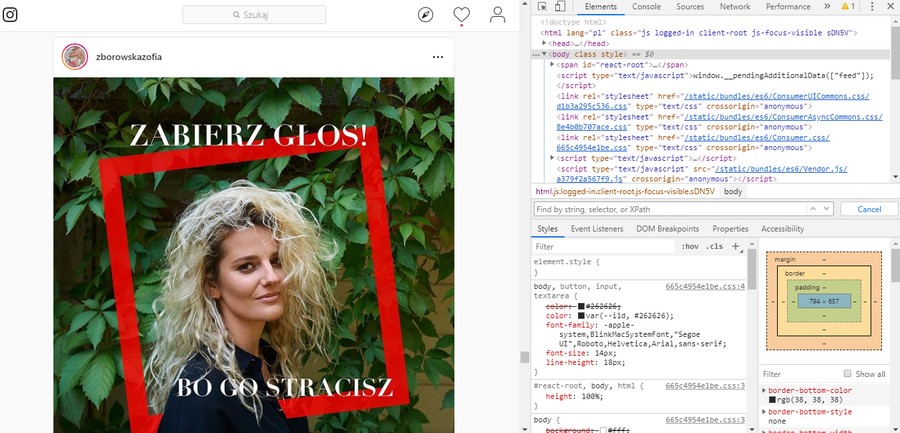Click the struck-through #262626 color swatch
The height and width of the screenshot is (433, 900).
pos(581,306)
